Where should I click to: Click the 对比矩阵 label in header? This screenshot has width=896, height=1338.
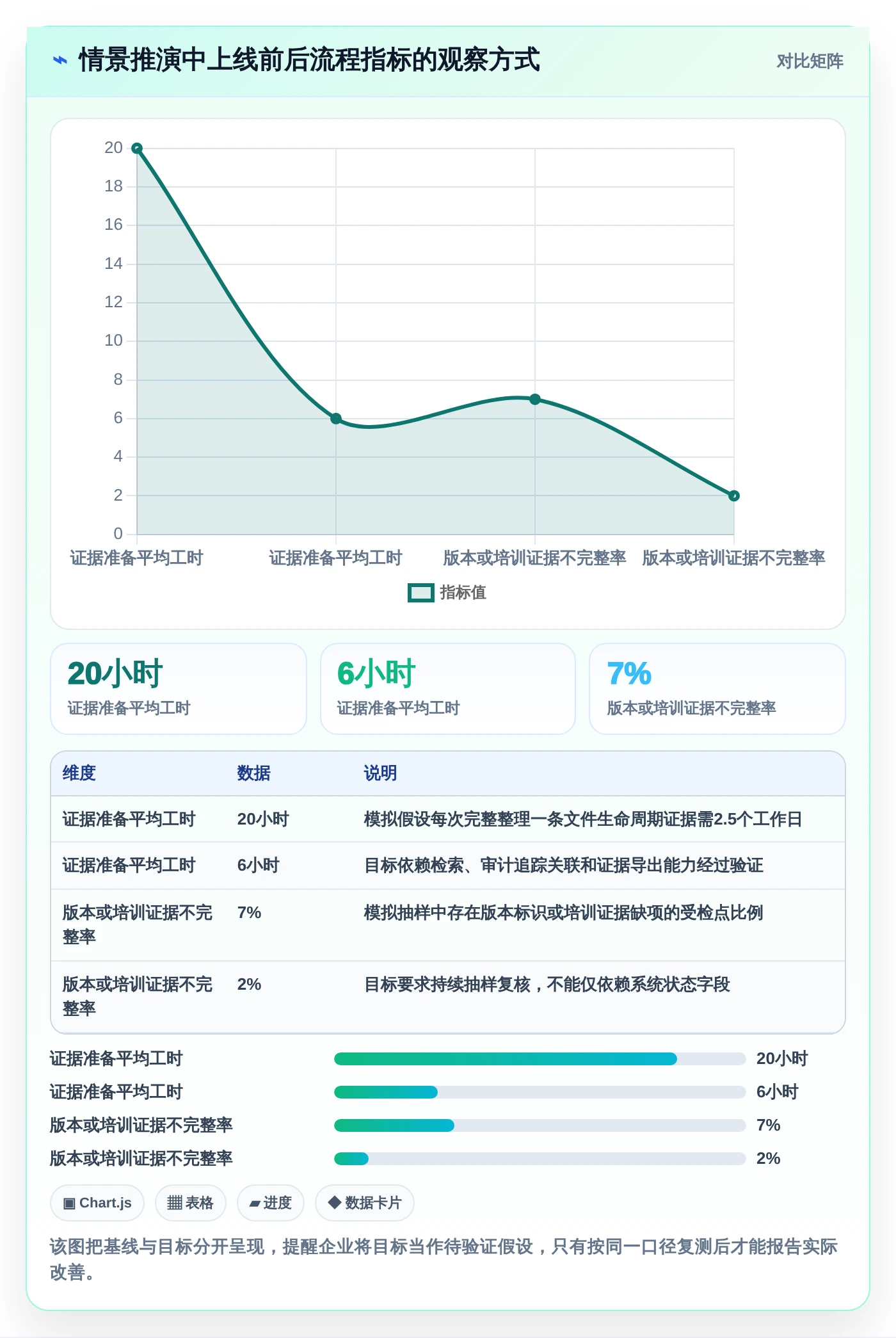click(x=810, y=61)
